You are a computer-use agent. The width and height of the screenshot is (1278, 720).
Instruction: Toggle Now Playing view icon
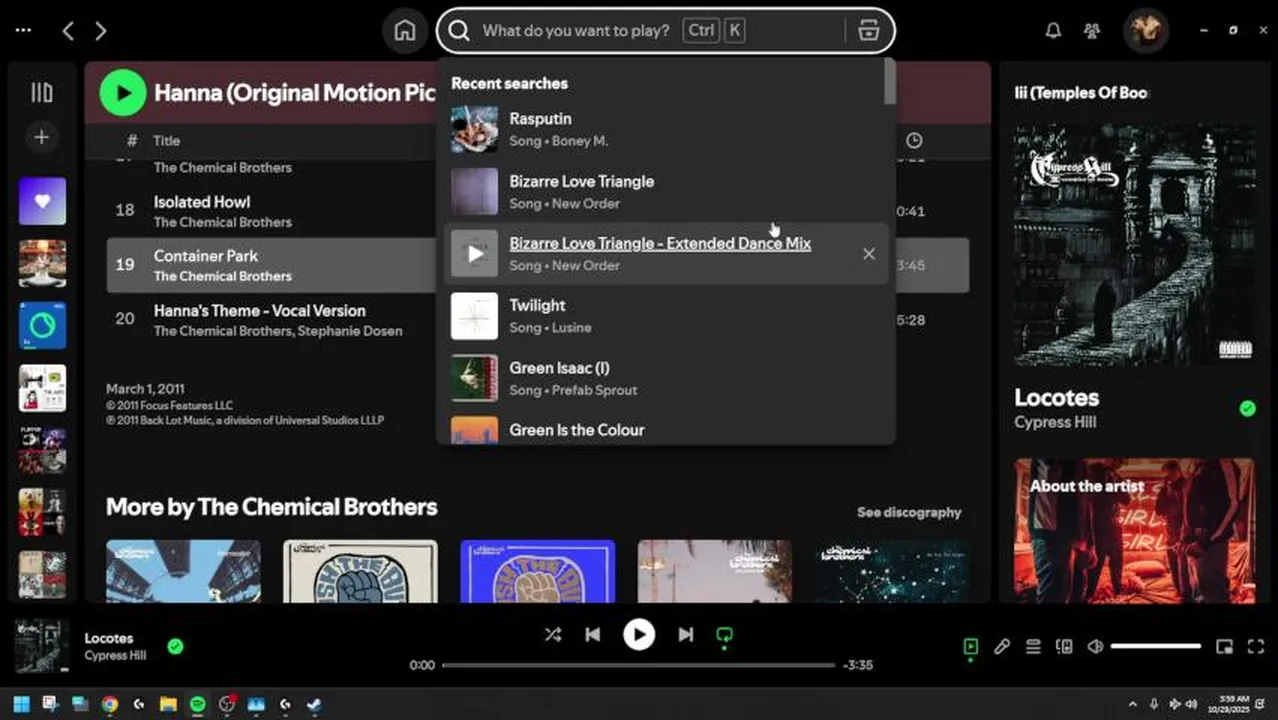[x=970, y=647]
